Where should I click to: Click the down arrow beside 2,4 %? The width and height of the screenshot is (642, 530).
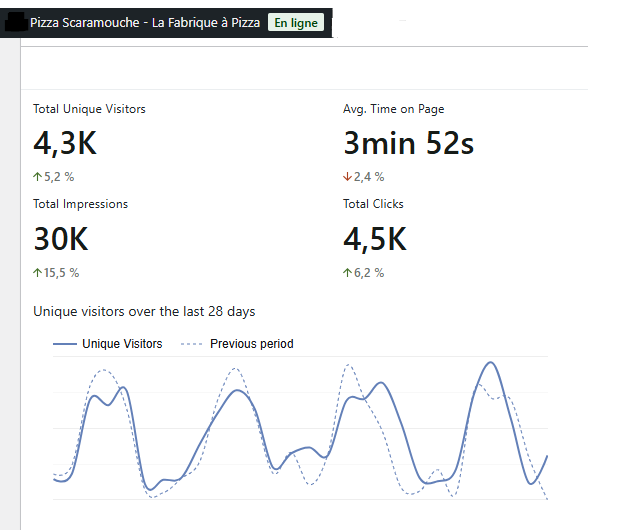coord(347,177)
